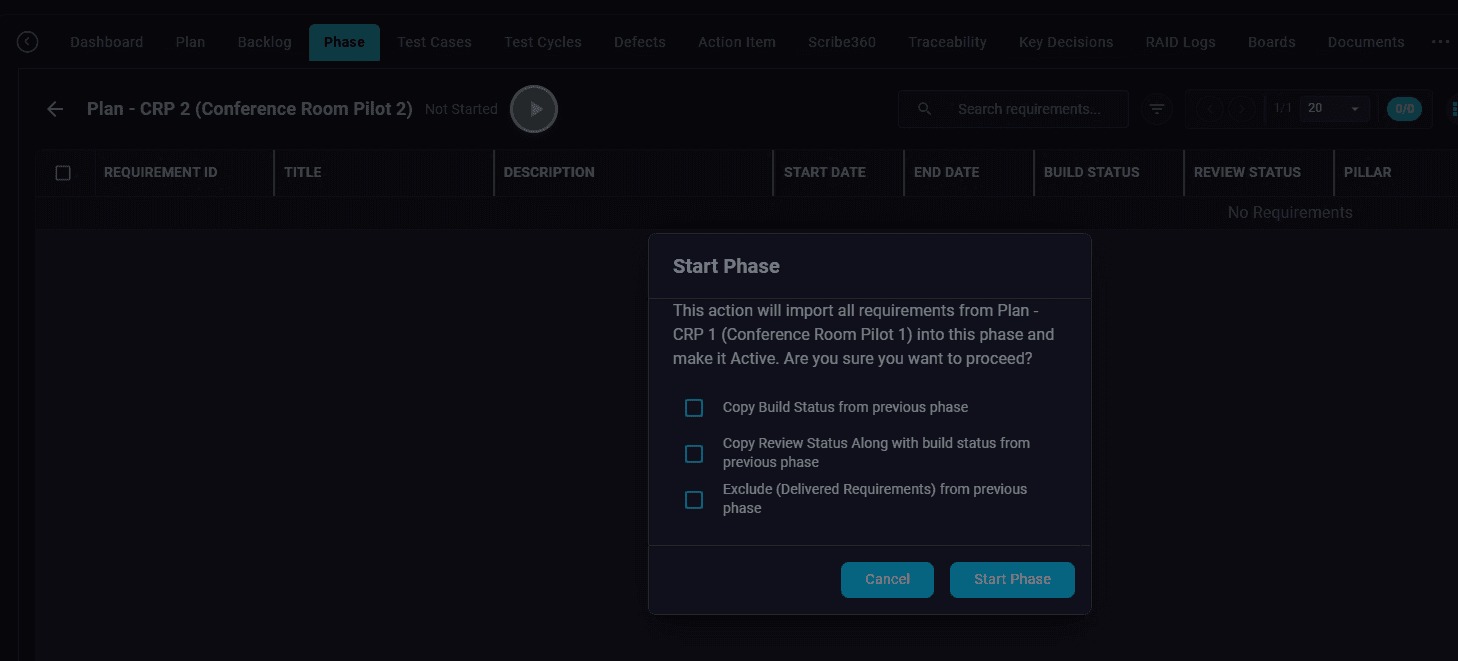Open the RAID Logs tab
The image size is (1458, 661).
(x=1181, y=42)
